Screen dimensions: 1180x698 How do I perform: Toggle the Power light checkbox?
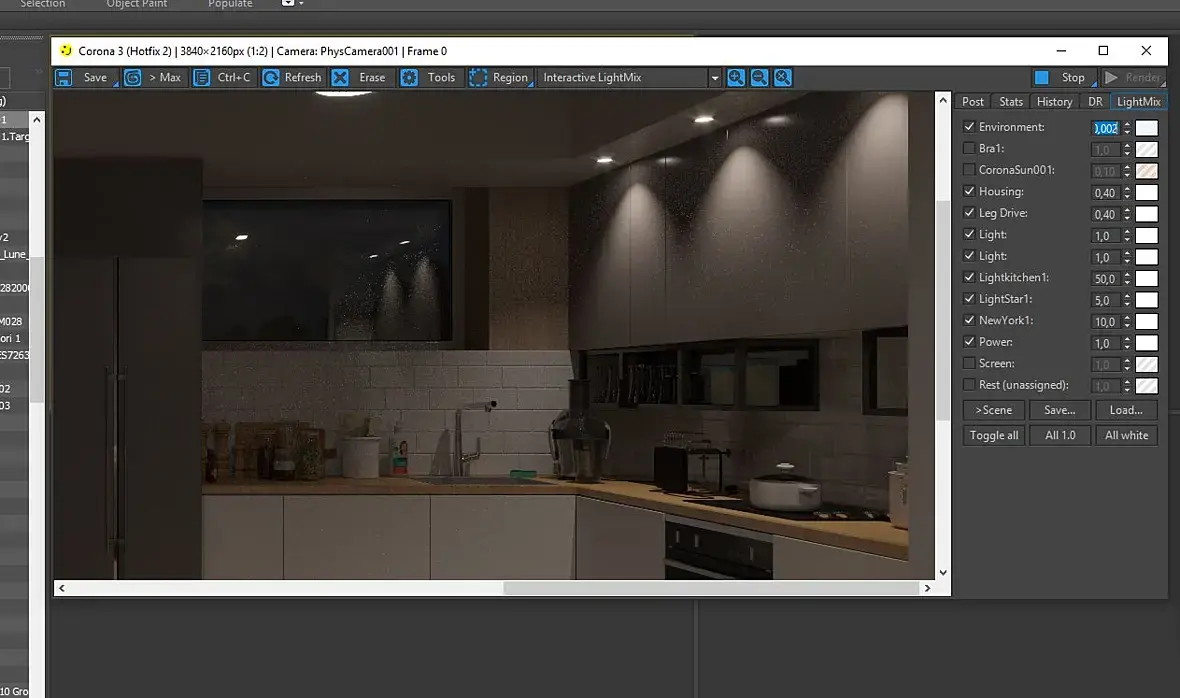click(x=969, y=341)
